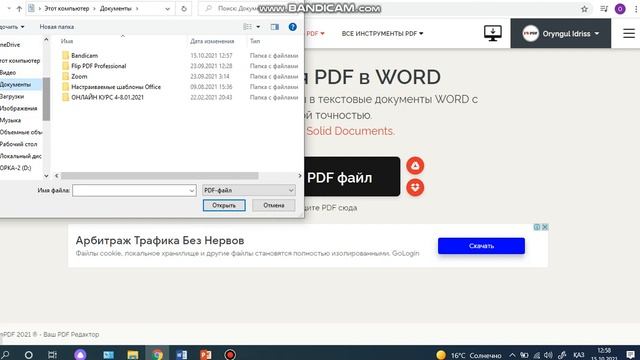Select OneDrive in navigation pane
The image size is (640, 360).
tap(10, 45)
